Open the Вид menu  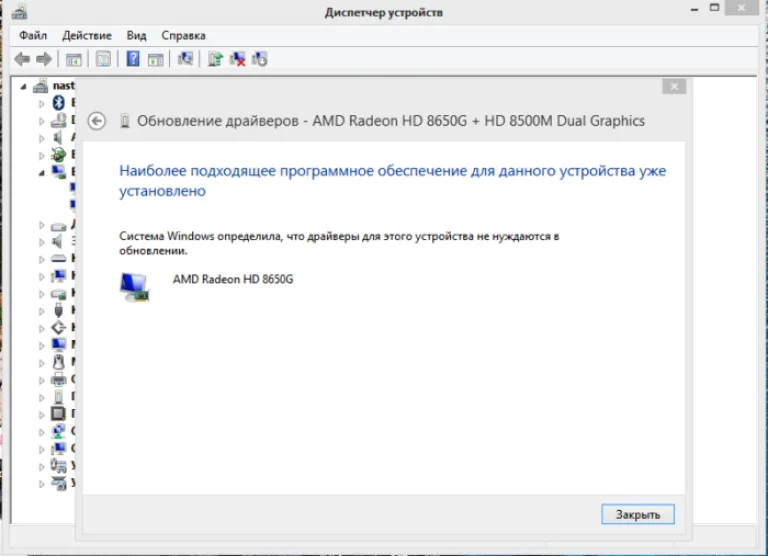(x=136, y=36)
